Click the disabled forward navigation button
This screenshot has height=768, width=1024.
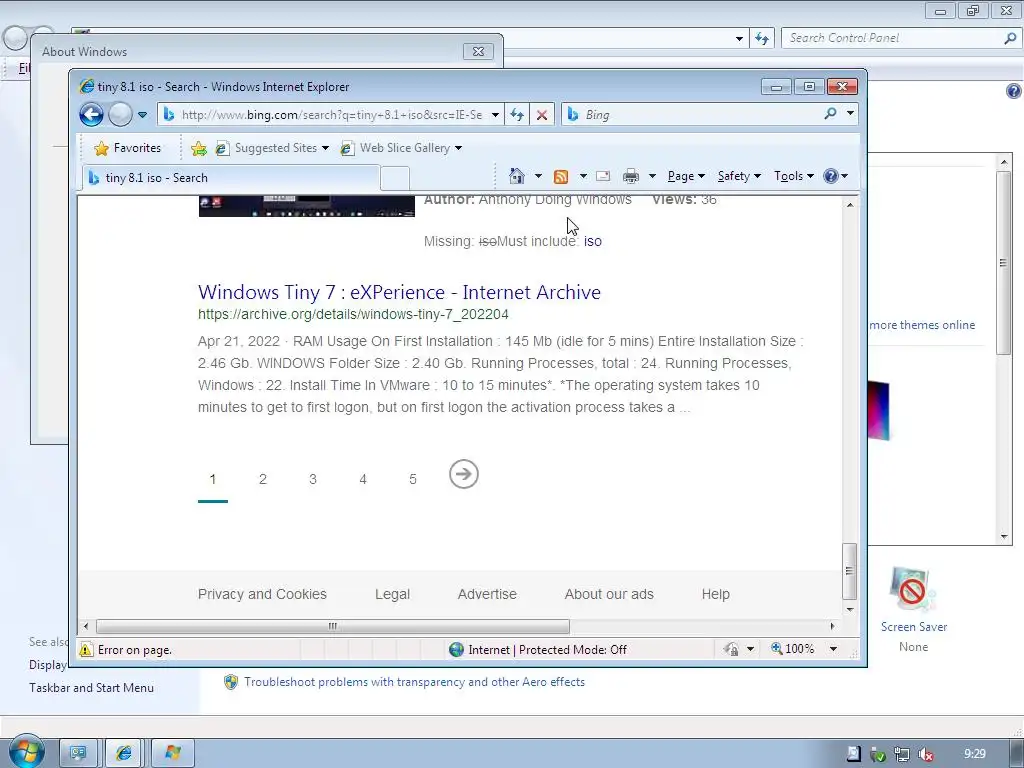[120, 115]
